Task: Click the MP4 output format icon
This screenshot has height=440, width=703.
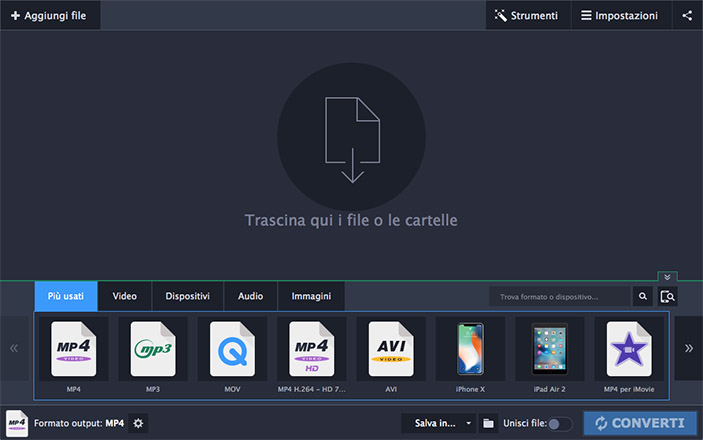Action: [17, 423]
